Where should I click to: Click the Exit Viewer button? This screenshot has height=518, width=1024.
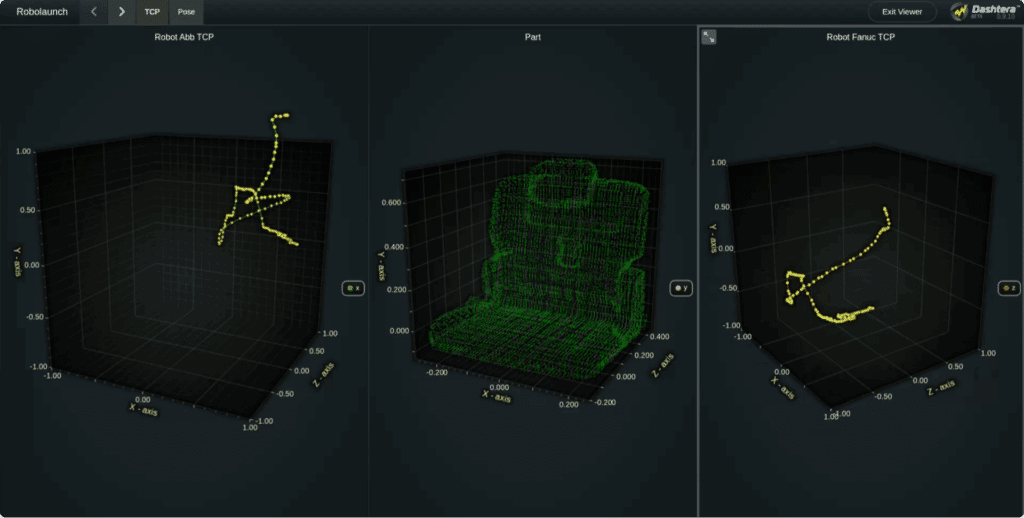(902, 12)
